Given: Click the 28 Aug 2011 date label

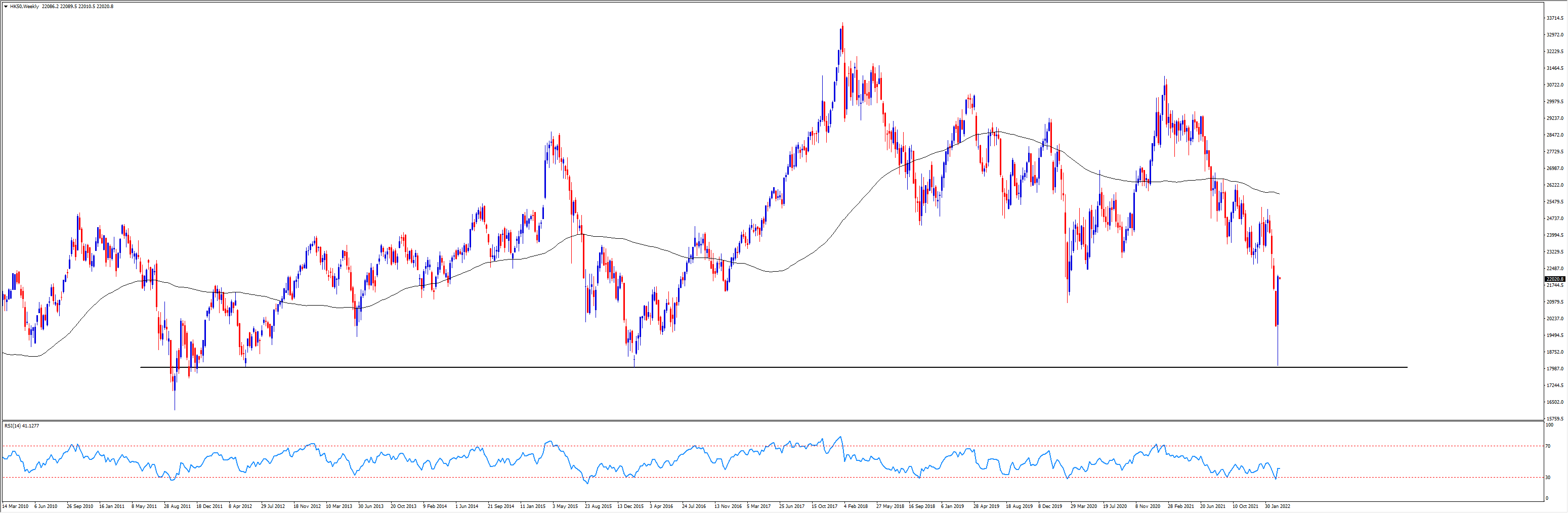Looking at the screenshot, I should pyautogui.click(x=177, y=506).
